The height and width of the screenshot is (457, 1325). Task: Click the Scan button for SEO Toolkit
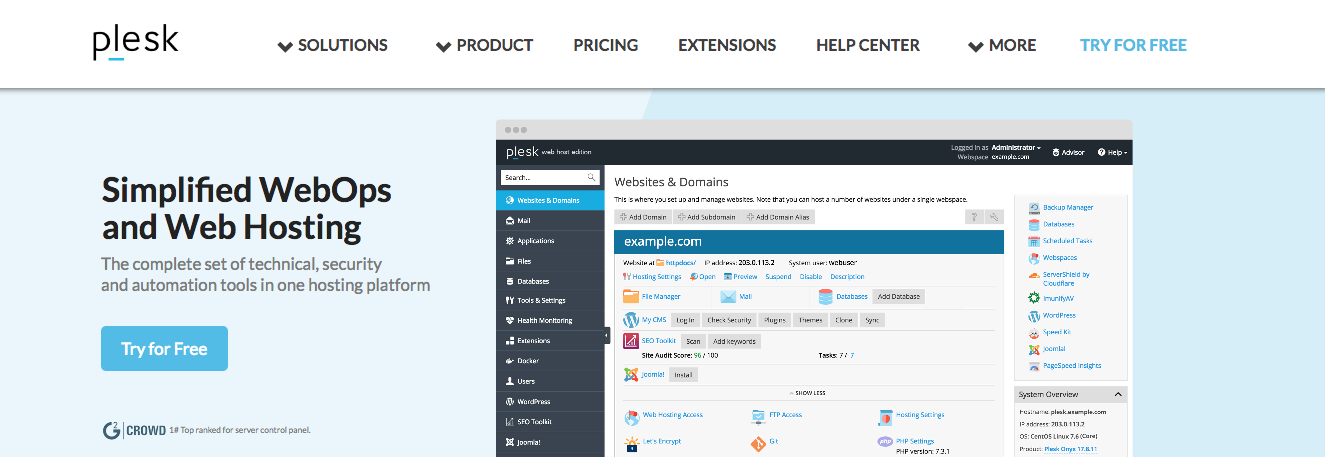[x=693, y=341]
